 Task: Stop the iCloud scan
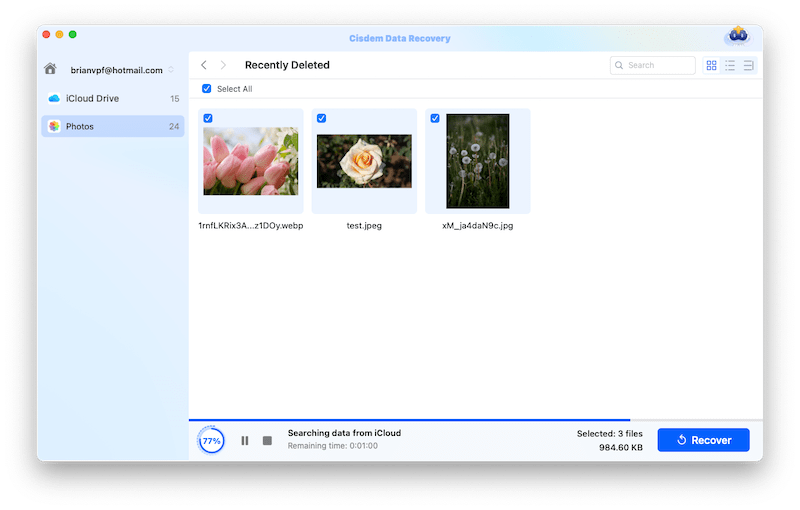[x=267, y=441]
